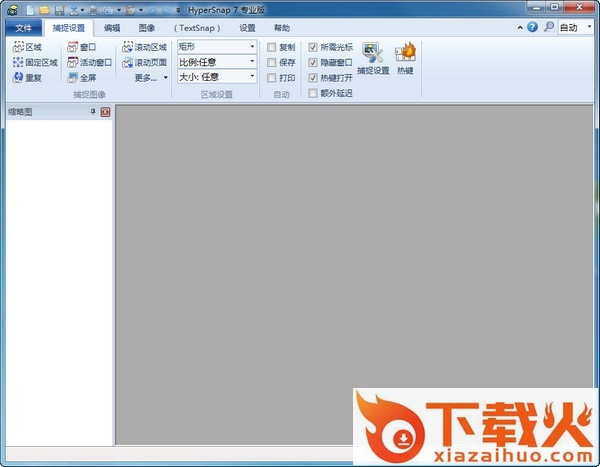Viewport: 600px width, 467px height.
Task: Select the 滚动区域 scrolling region capture
Action: click(144, 47)
